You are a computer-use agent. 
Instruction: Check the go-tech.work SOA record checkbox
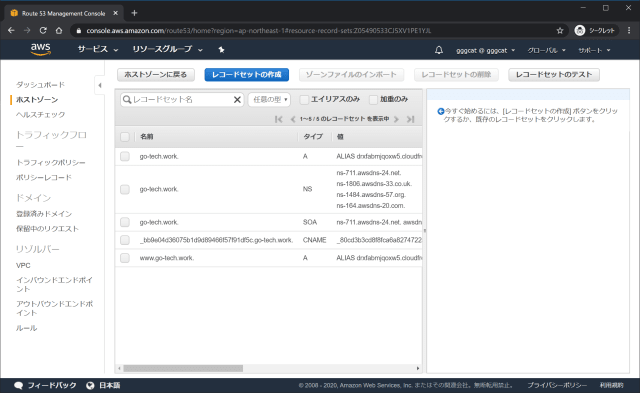pyautogui.click(x=125, y=222)
